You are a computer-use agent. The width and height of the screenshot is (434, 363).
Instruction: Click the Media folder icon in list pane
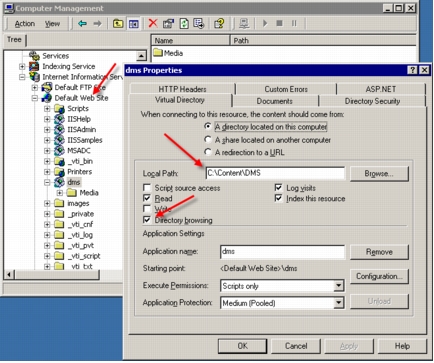click(x=158, y=53)
